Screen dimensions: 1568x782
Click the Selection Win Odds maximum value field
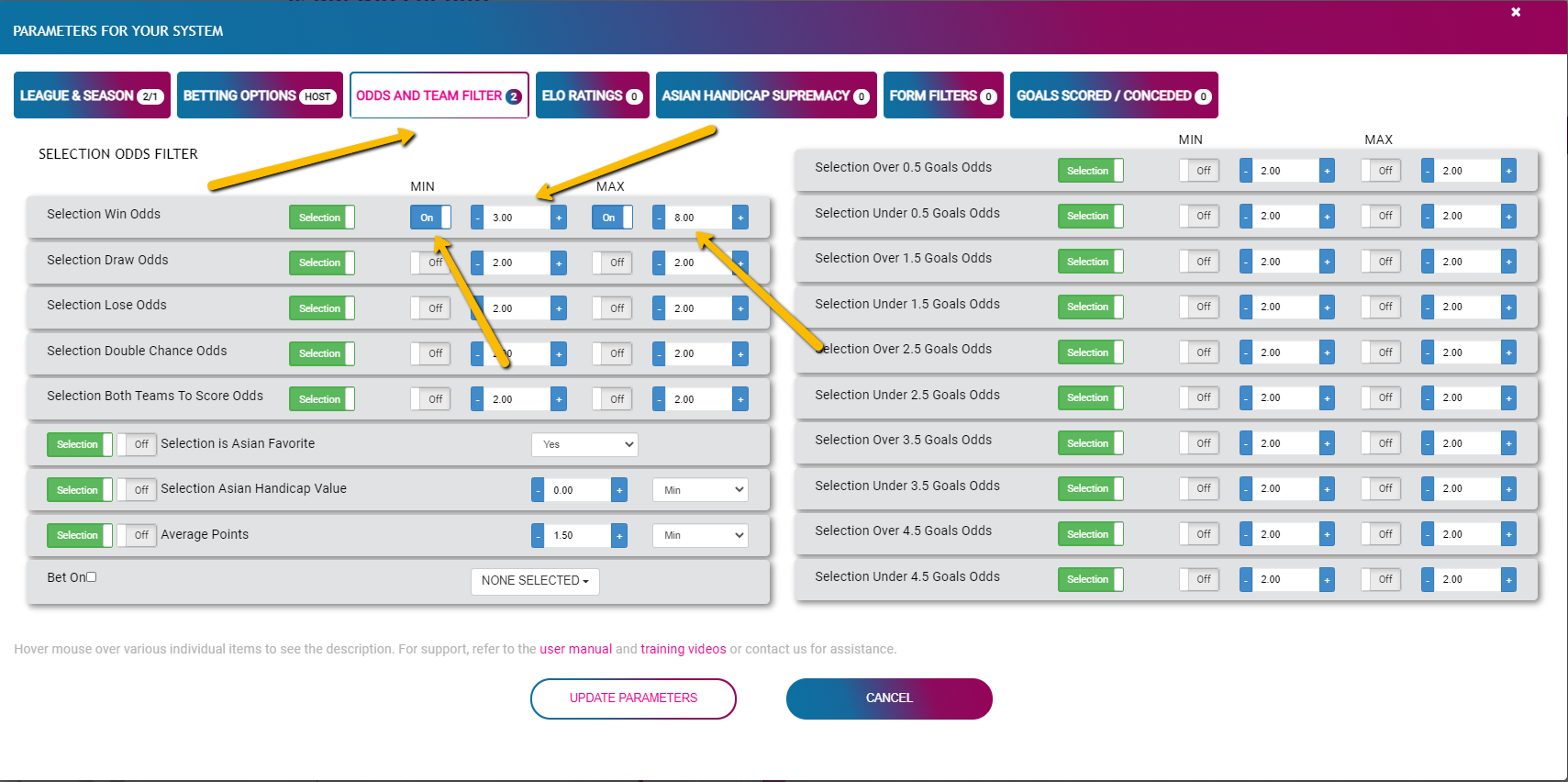coord(699,218)
